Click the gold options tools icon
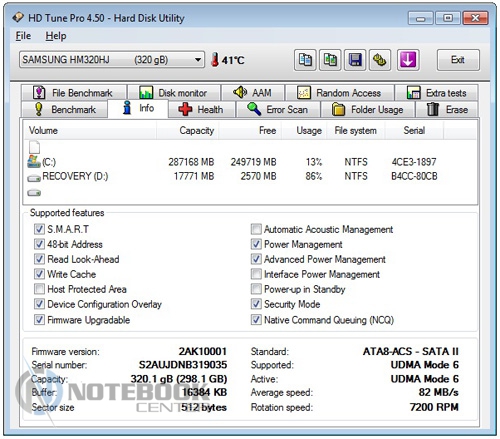The width and height of the screenshot is (500, 439). tap(380, 60)
